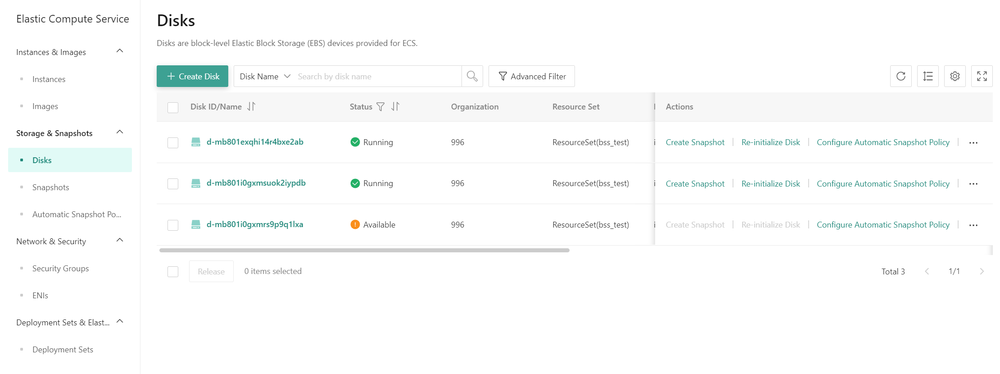Screen dimensions: 1000x374
Task: Open the column settings gear icon
Action: (955, 76)
